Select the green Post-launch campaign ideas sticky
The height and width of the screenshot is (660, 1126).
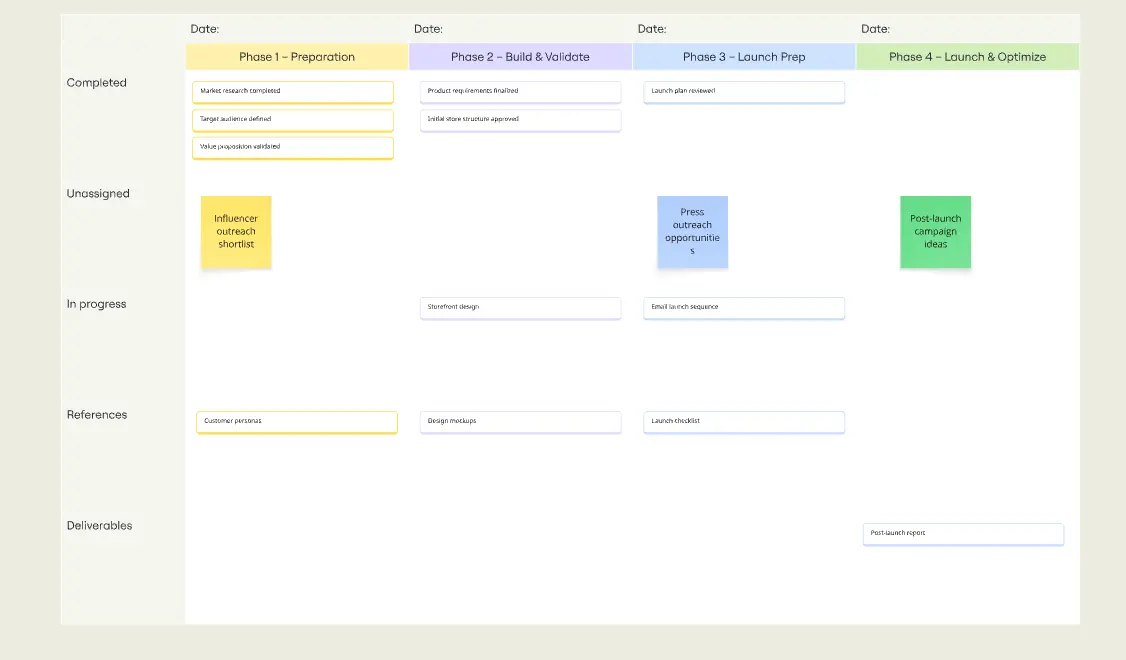coord(935,232)
